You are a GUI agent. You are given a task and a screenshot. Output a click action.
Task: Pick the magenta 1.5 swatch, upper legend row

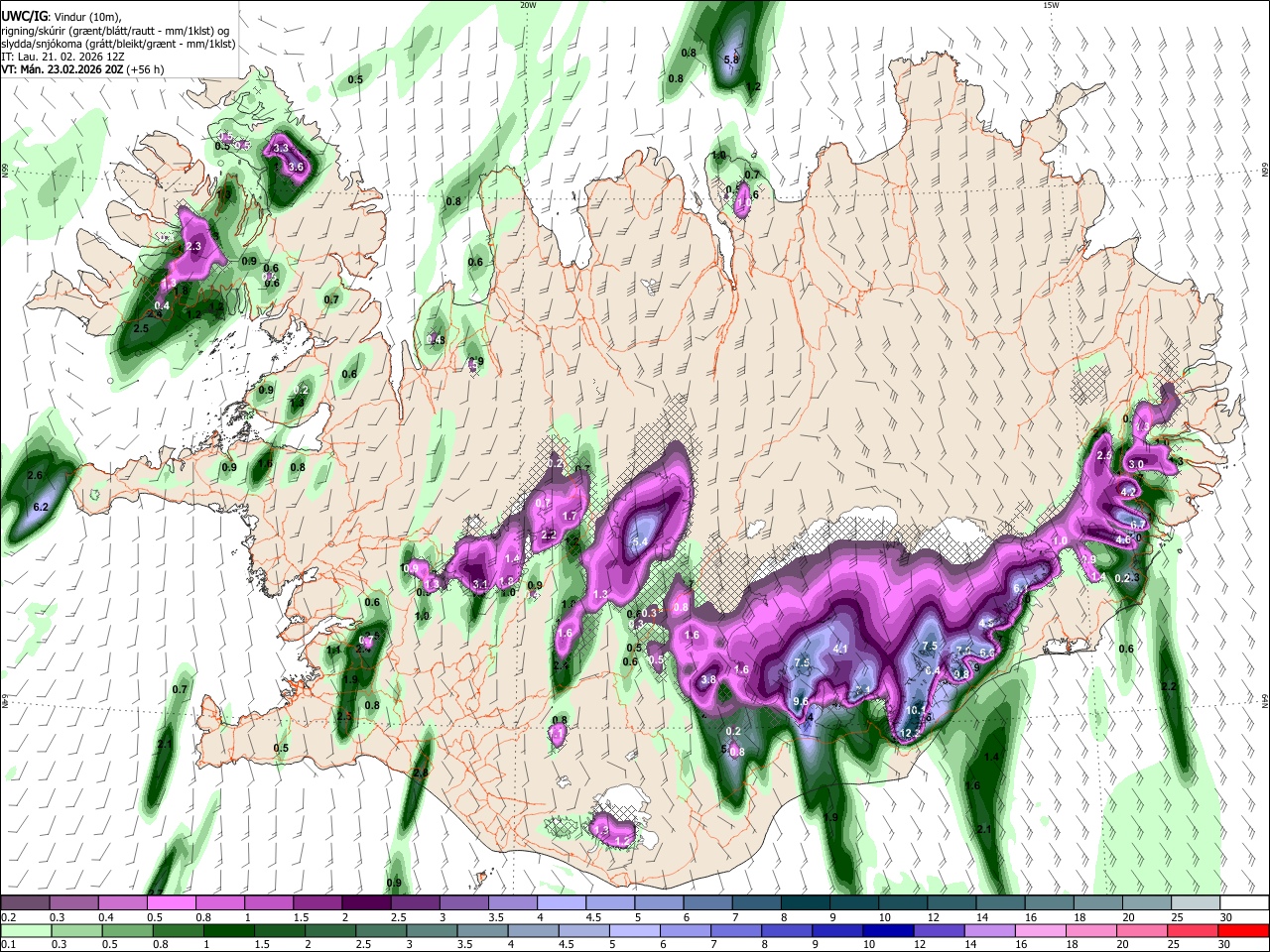[x=317, y=902]
